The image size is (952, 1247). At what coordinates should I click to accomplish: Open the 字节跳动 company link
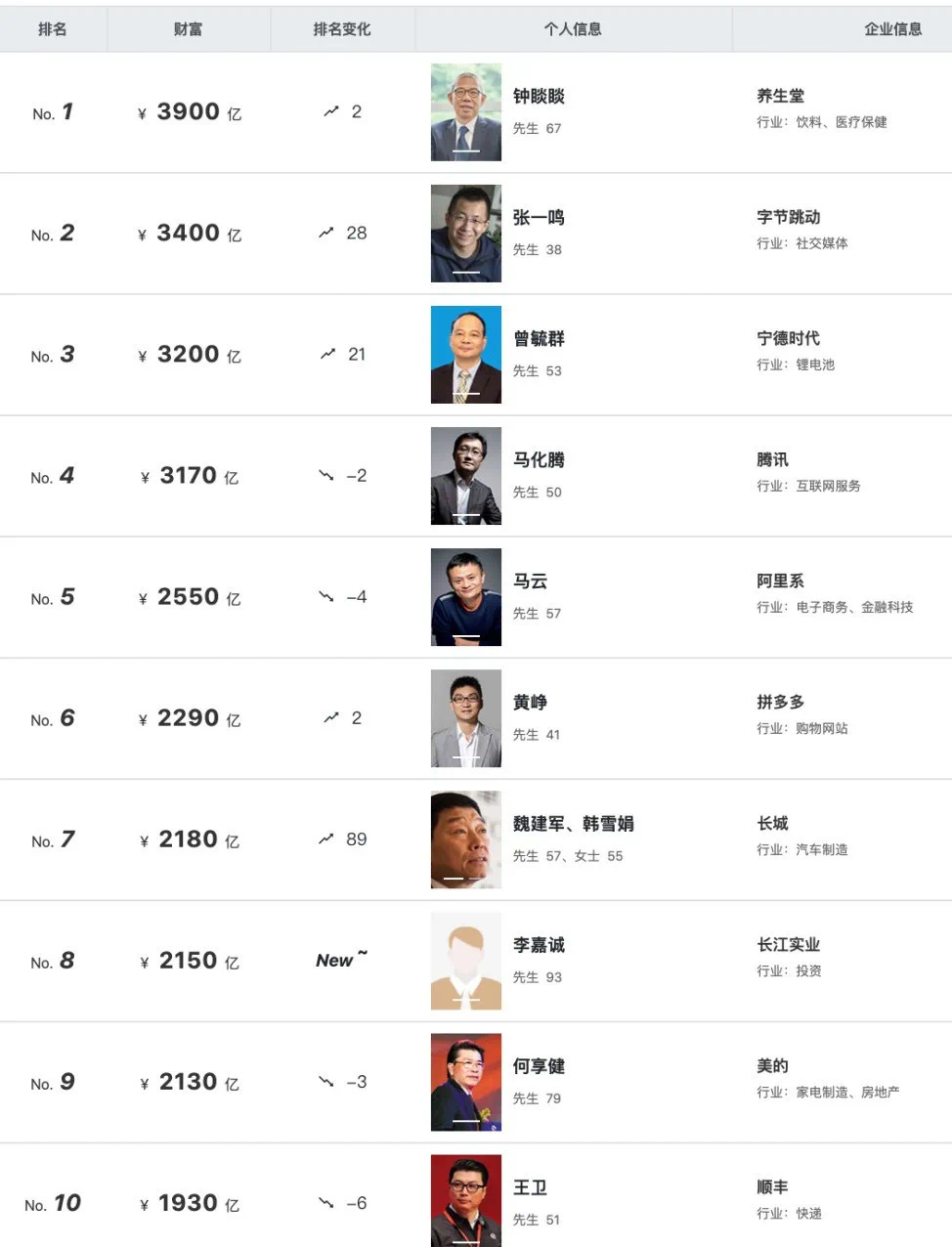click(789, 217)
